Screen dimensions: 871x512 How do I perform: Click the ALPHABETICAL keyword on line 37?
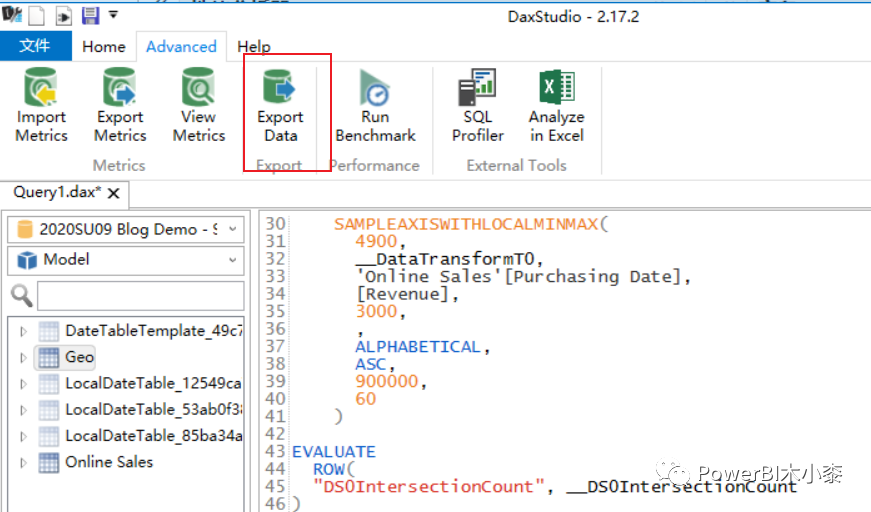pyautogui.click(x=418, y=347)
